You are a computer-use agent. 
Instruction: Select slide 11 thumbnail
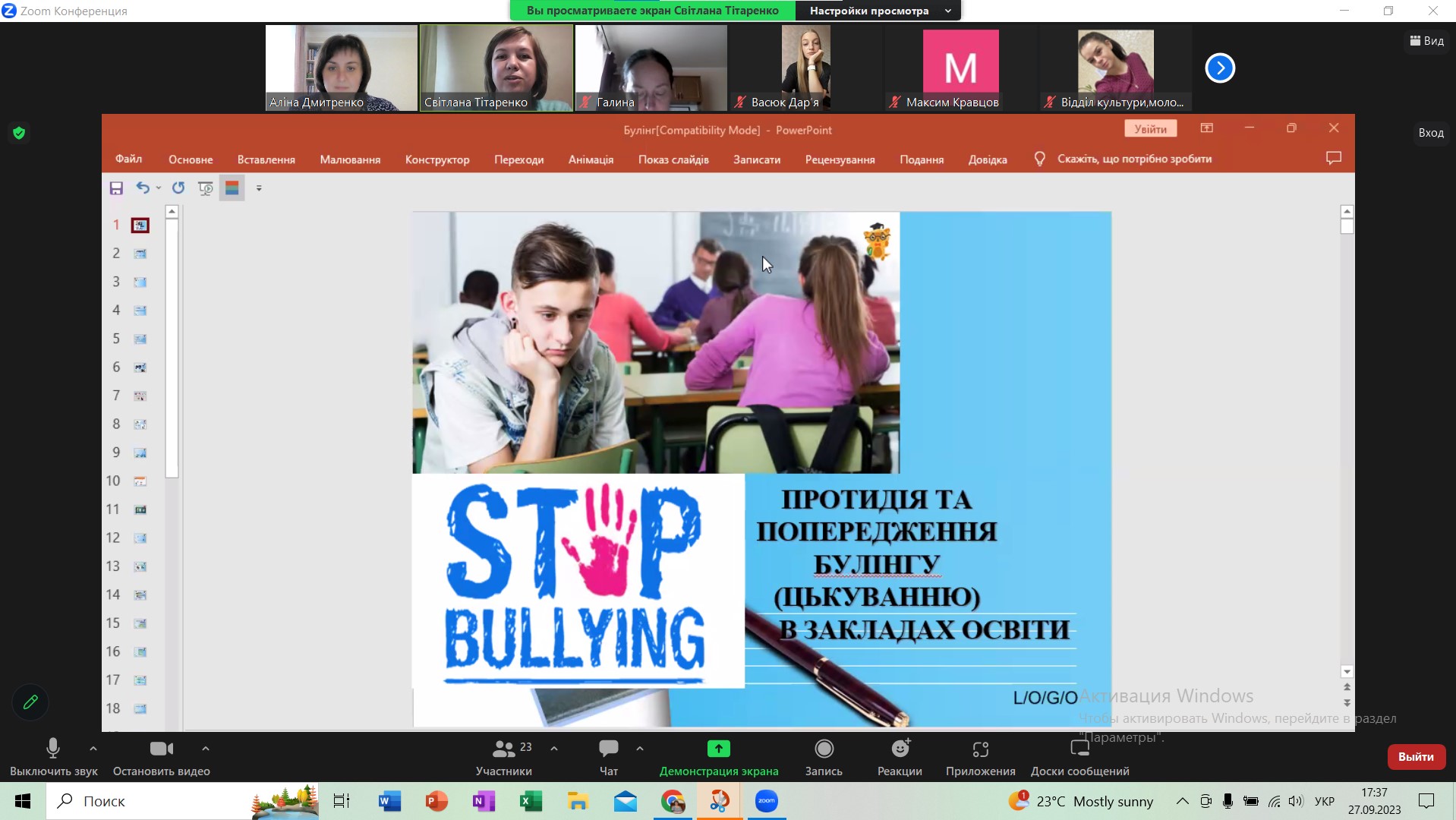click(140, 509)
